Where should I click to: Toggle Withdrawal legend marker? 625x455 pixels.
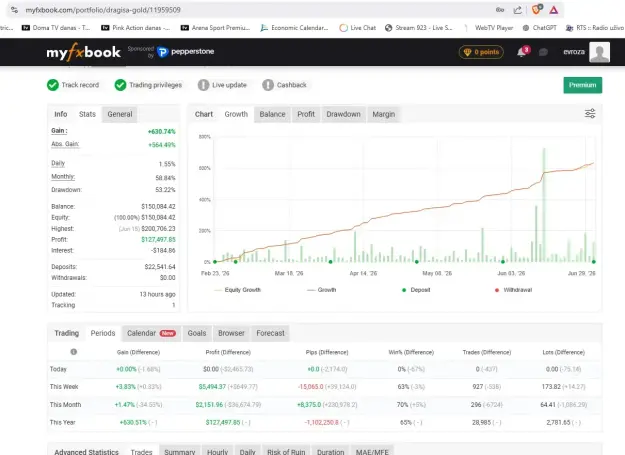[513, 290]
